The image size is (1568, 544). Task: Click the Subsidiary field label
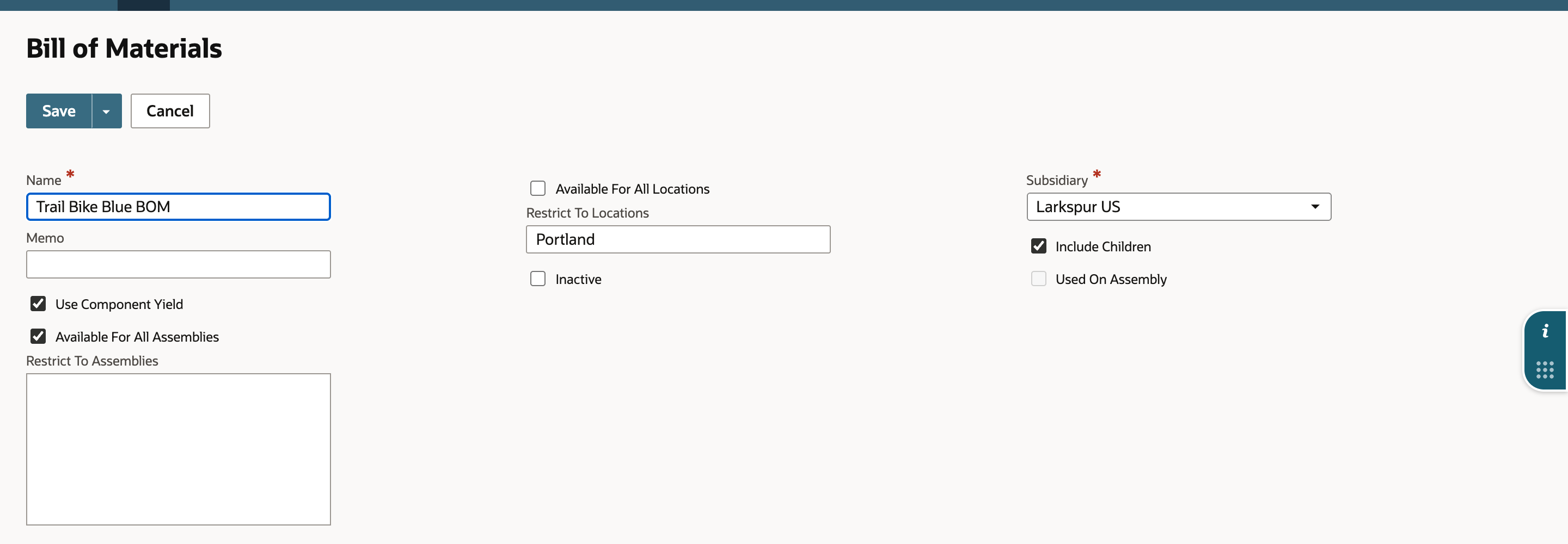pyautogui.click(x=1057, y=180)
